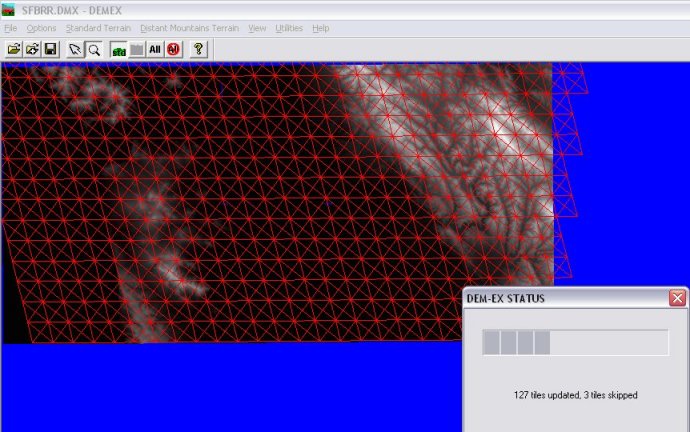This screenshot has height=432, width=690.
Task: Open the View menu
Action: pyautogui.click(x=257, y=28)
